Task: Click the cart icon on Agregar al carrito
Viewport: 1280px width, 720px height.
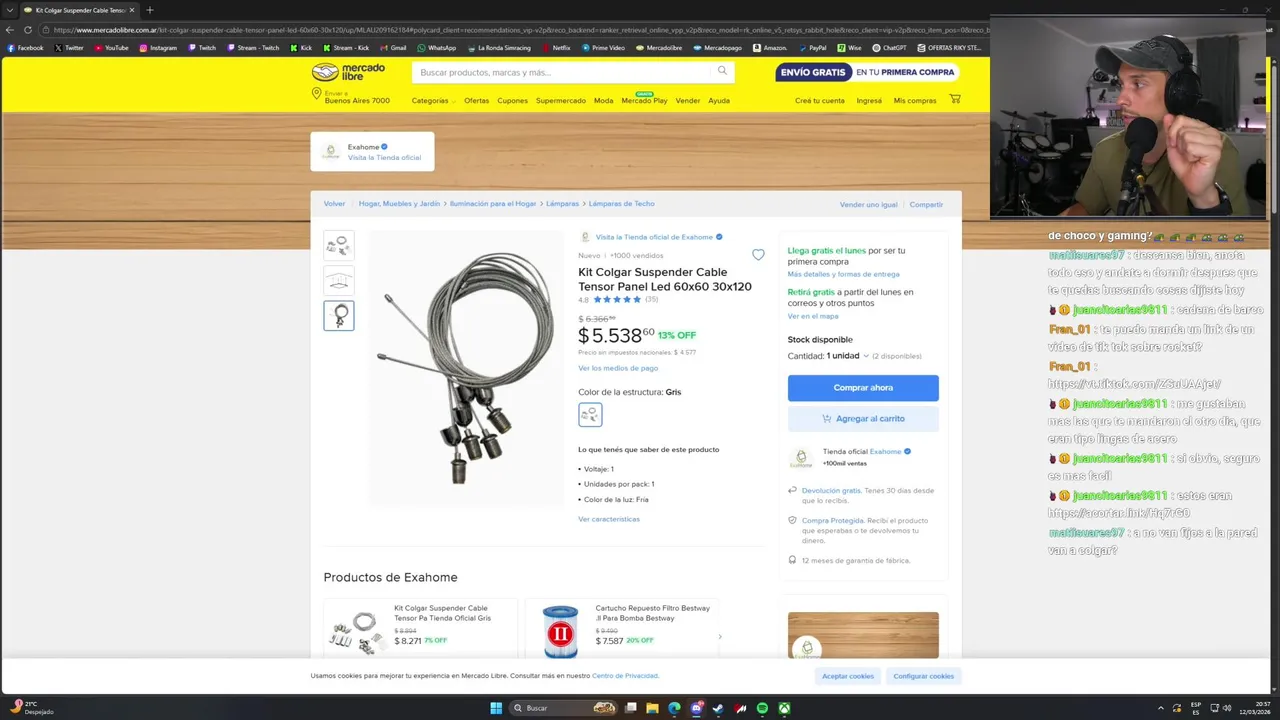Action: [827, 418]
